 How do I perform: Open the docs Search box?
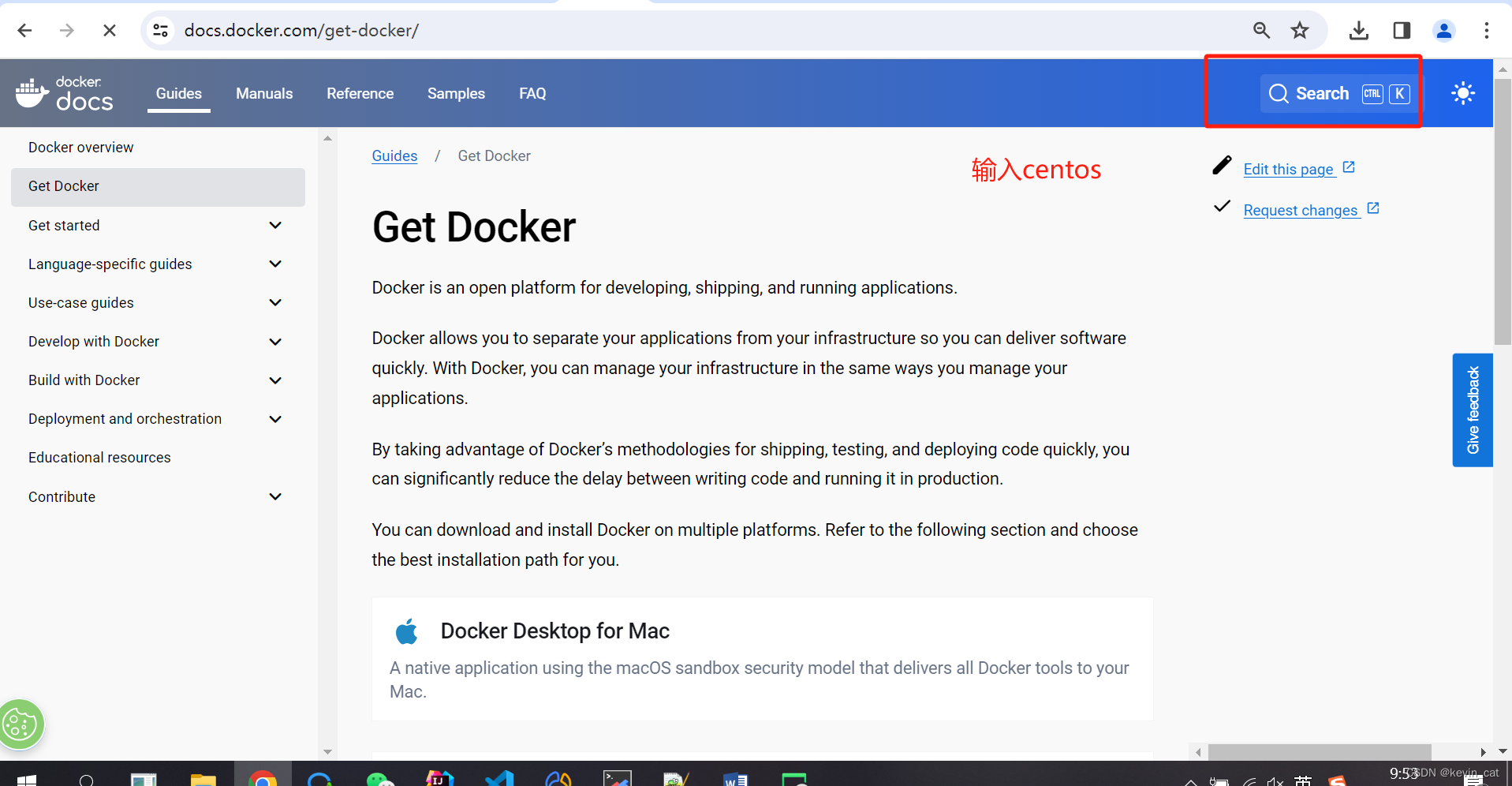tap(1339, 93)
